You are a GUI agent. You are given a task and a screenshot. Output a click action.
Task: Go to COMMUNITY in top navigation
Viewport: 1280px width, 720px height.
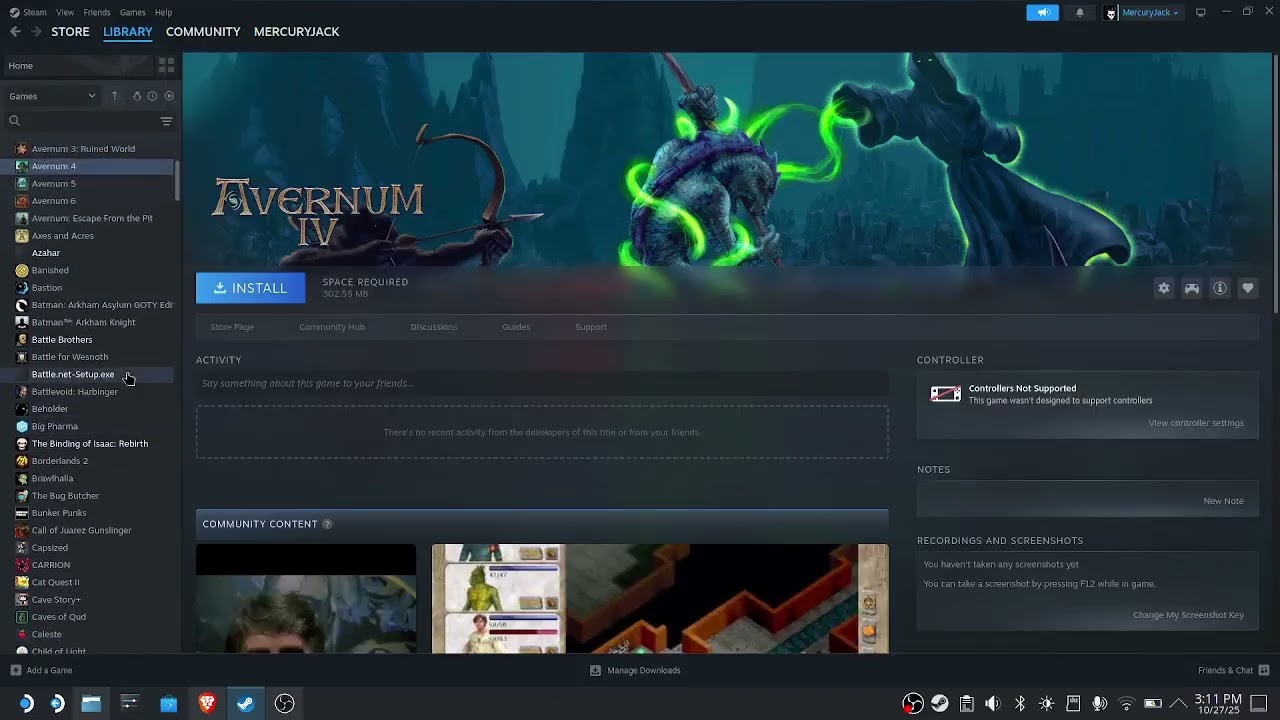pos(203,32)
